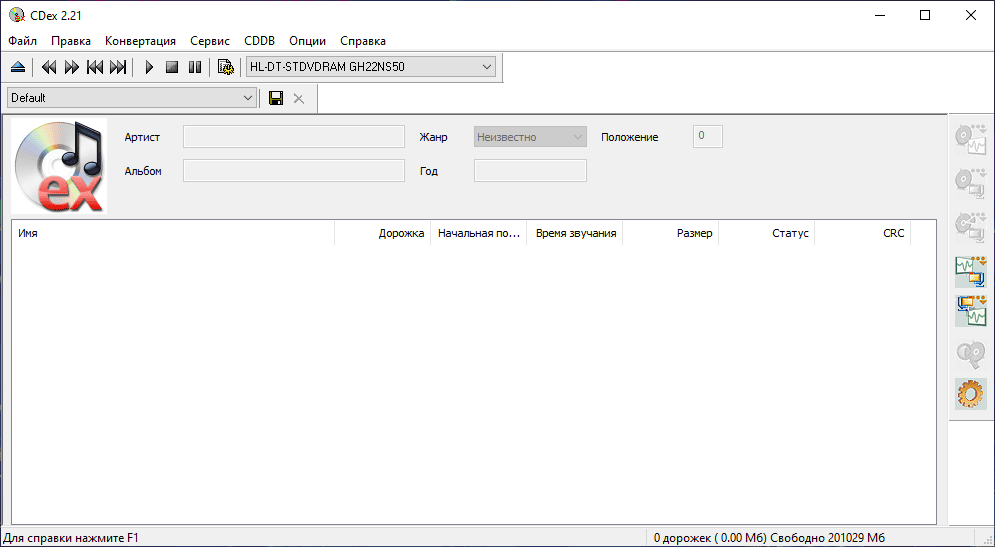The width and height of the screenshot is (995, 547).
Task: Sort by the Имя column header
Action: tap(173, 234)
